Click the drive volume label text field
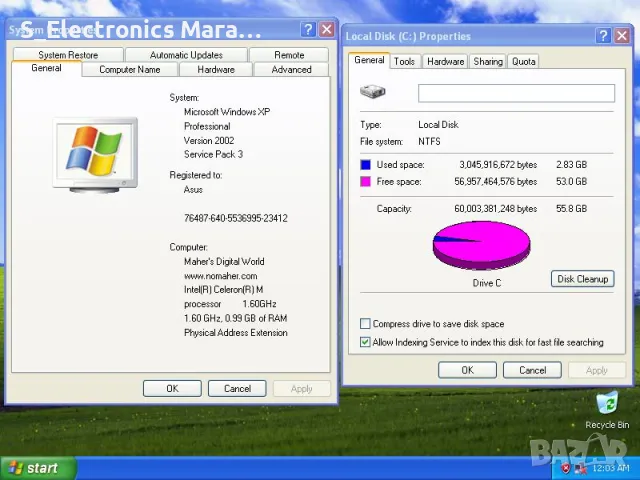 tap(516, 93)
